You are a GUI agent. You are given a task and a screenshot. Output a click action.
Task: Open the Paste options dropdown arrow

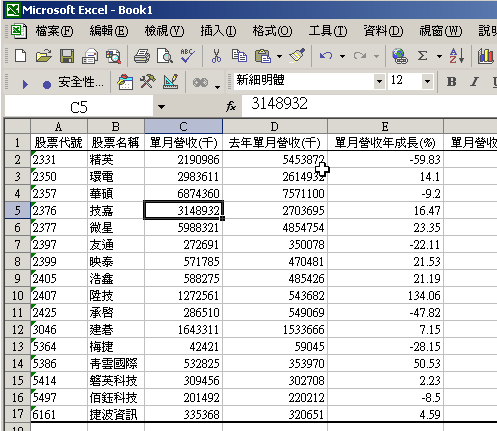pyautogui.click(x=279, y=56)
